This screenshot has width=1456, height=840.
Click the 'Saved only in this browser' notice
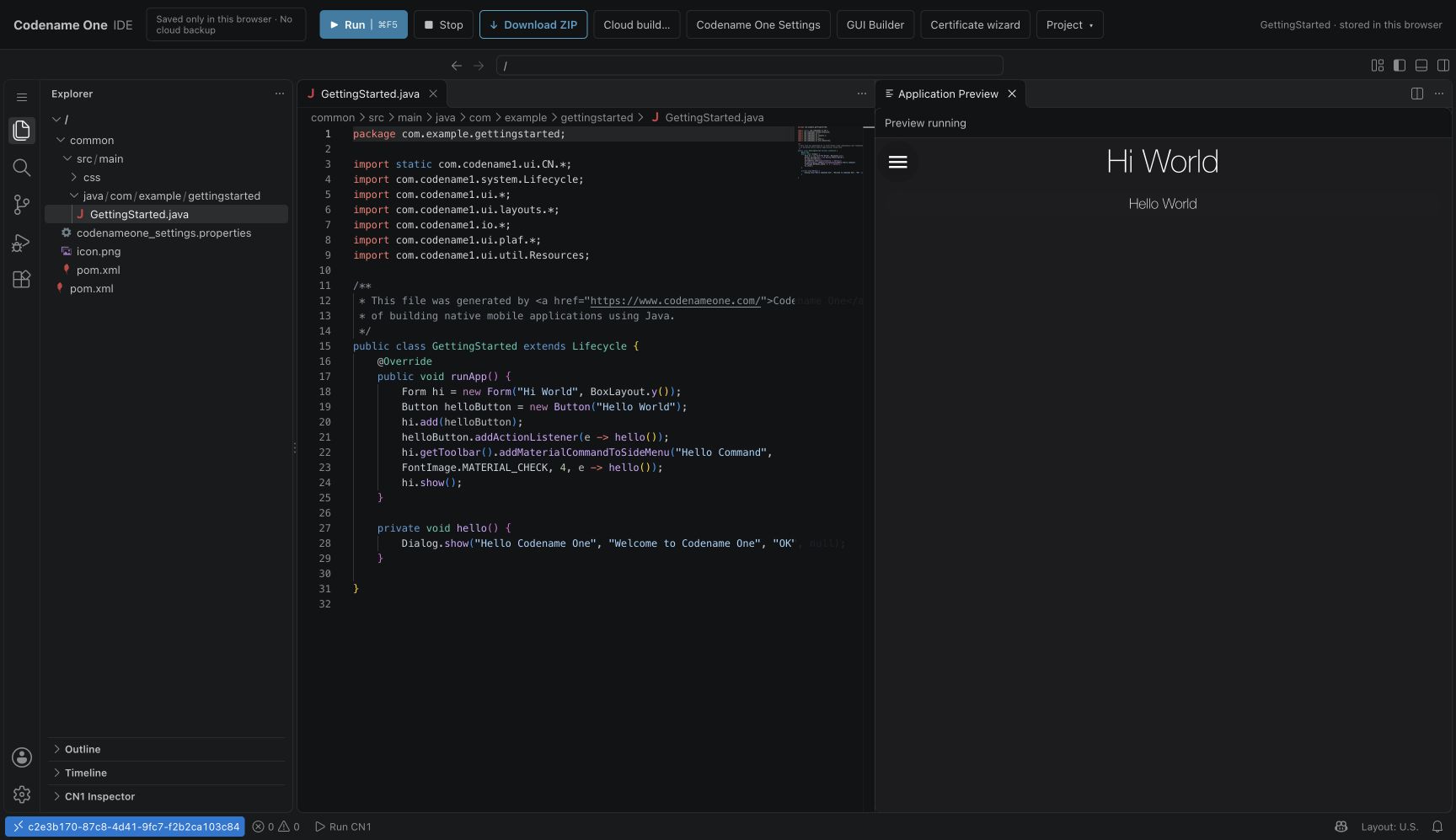point(224,24)
